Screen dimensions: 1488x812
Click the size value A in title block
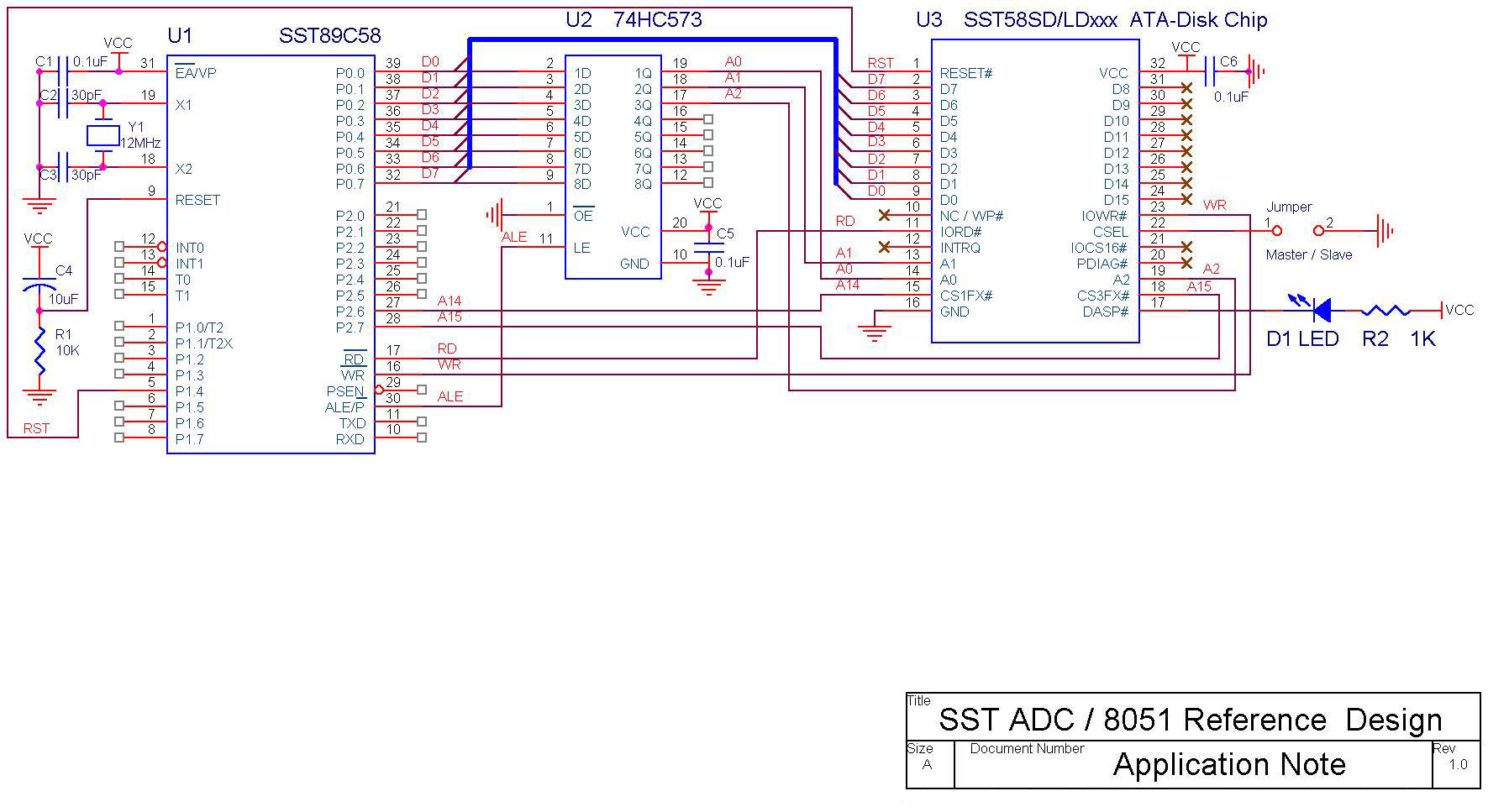[927, 764]
